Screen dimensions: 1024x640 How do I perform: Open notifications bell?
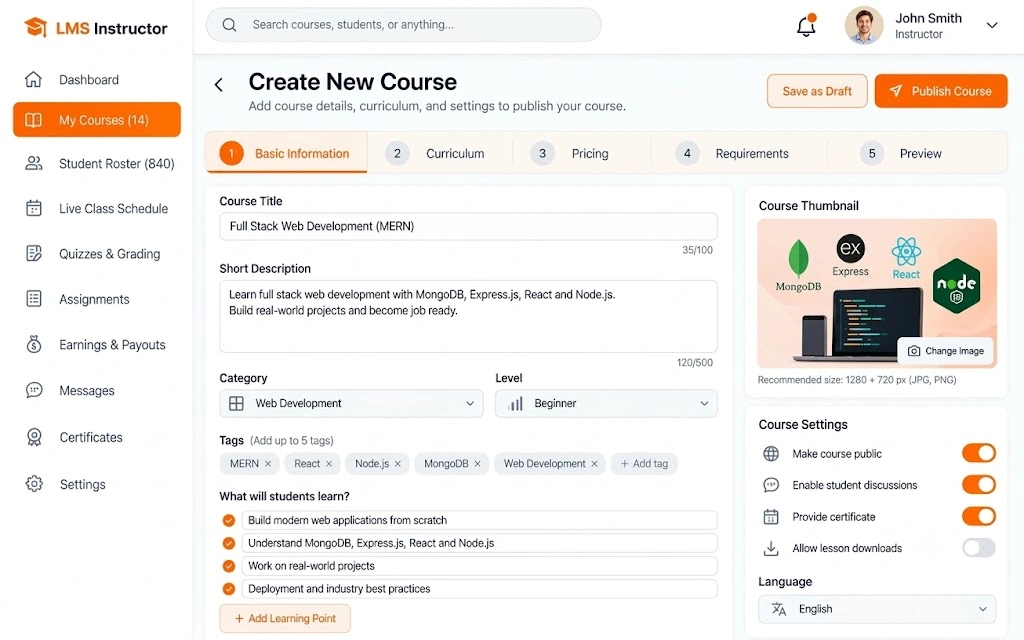click(807, 25)
